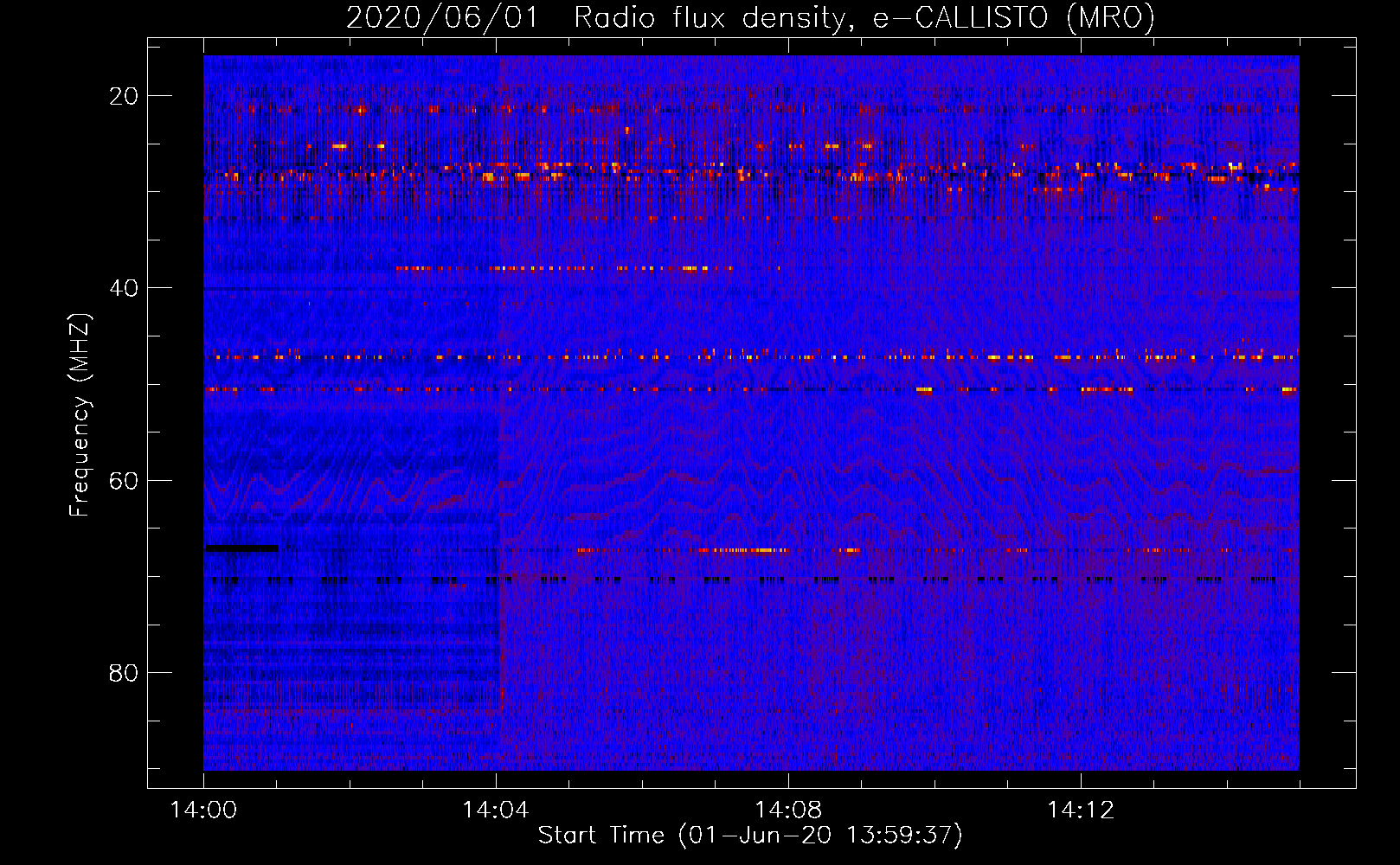
Task: Click the 'Start Time (01-Jun-20 13:59:37)' x-axis label
Action: (750, 836)
